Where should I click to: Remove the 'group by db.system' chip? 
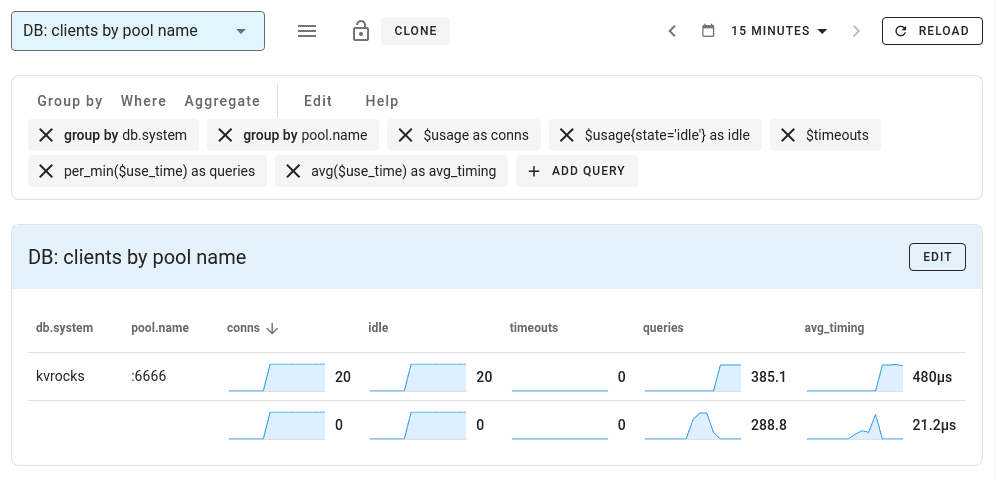coord(46,135)
